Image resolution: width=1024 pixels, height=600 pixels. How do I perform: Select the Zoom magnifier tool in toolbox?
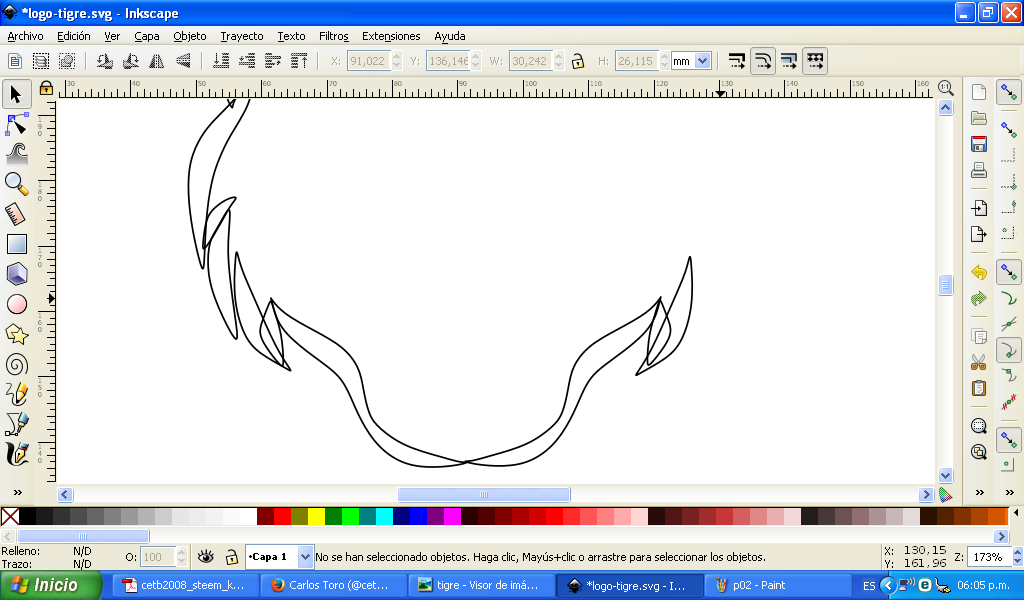[16, 184]
